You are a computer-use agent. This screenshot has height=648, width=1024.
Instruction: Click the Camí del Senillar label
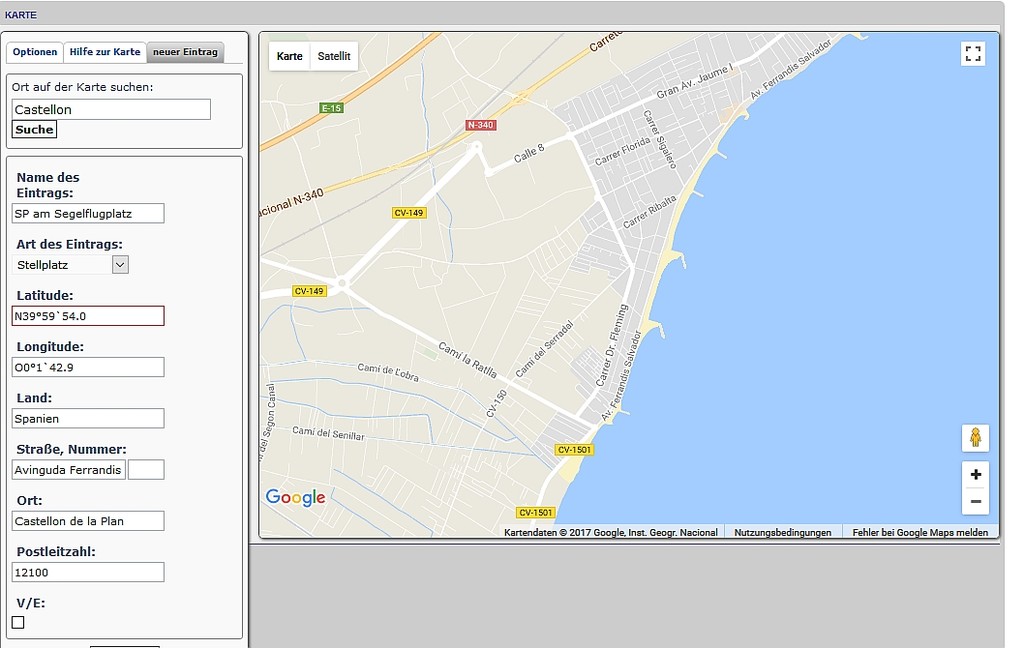point(328,433)
